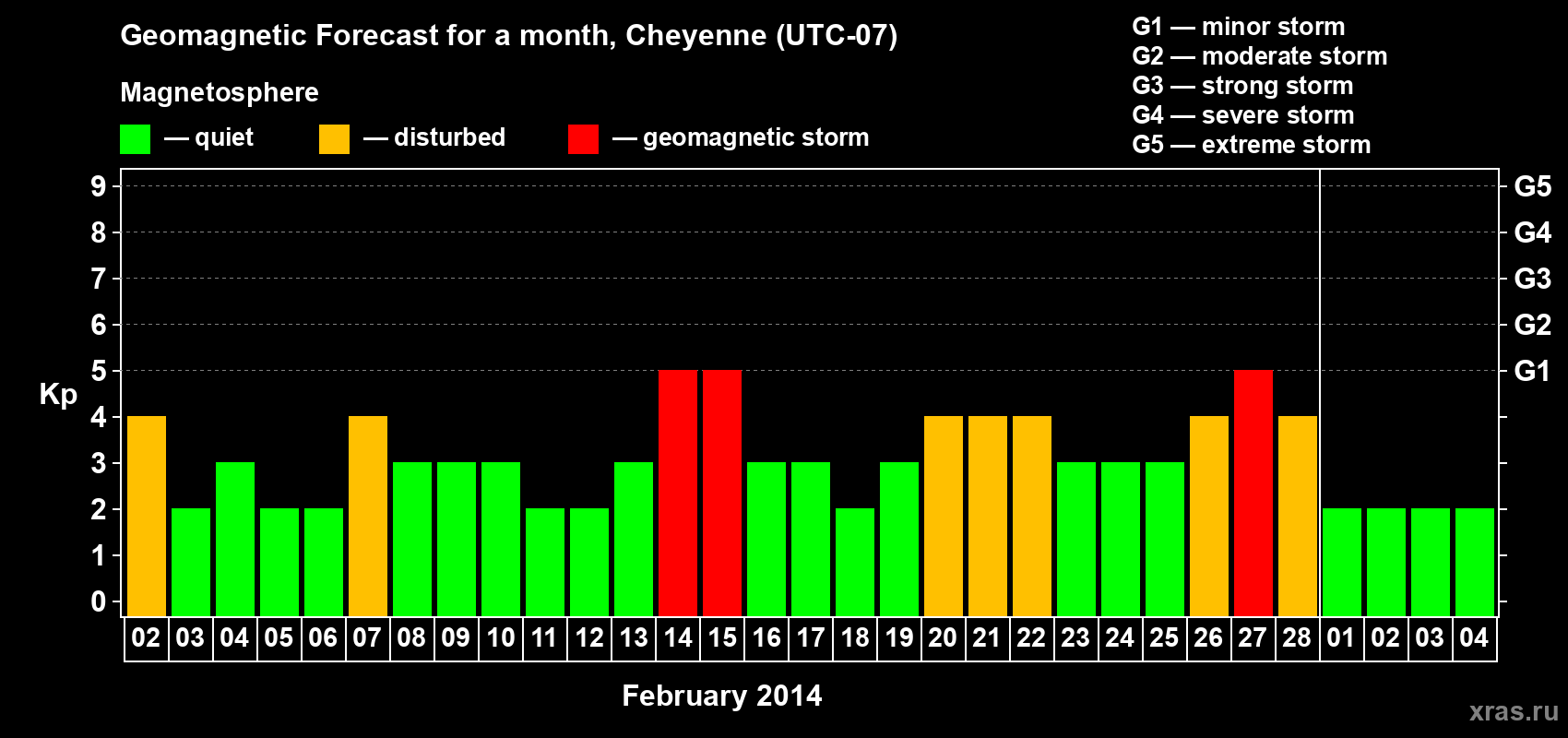The width and height of the screenshot is (1568, 738).
Task: Click the 'G3 — strong storm' legend line
Action: [x=1242, y=86]
